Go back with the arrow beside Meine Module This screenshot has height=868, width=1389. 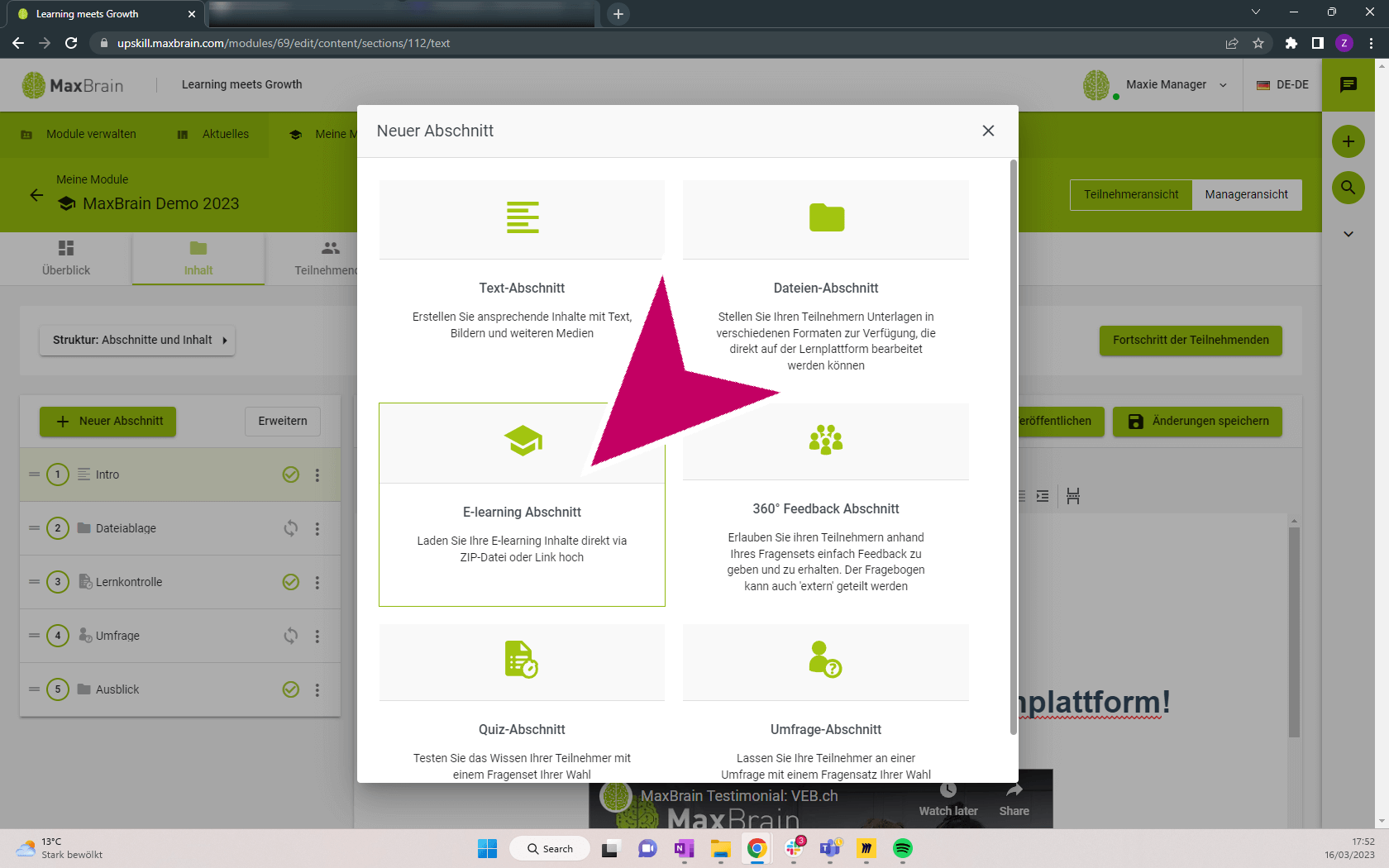click(x=36, y=195)
